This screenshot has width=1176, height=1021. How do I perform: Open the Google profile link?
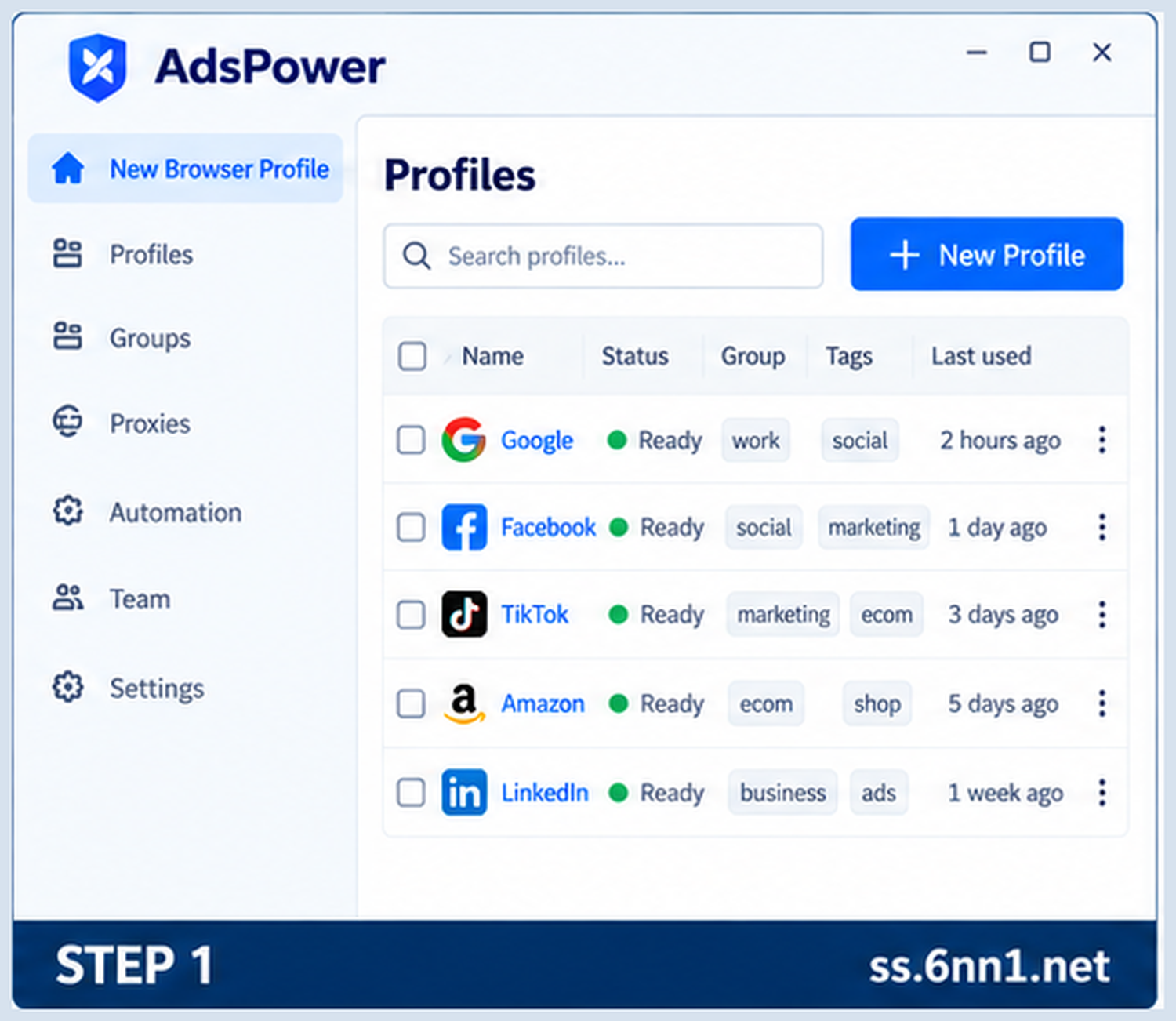coord(537,440)
